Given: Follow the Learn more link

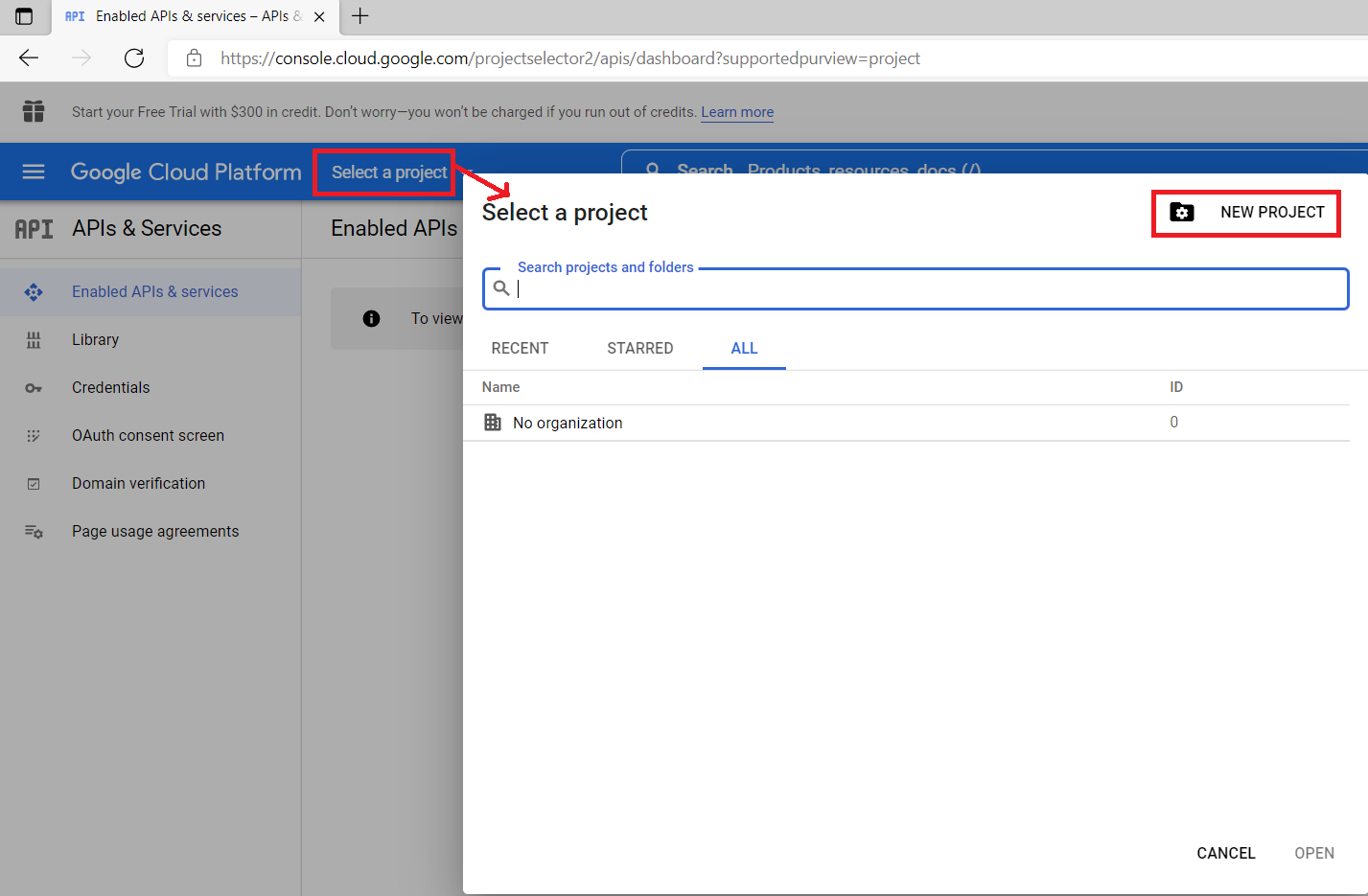Looking at the screenshot, I should click(x=736, y=112).
